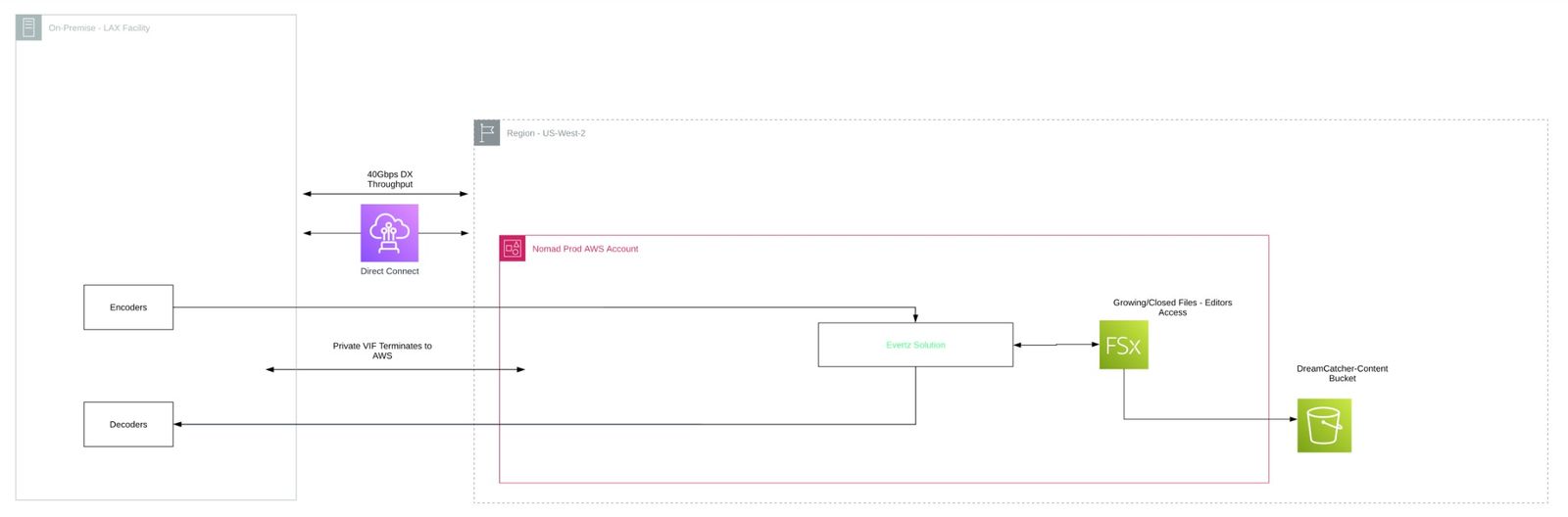Click the Nomad Prod account icon
The width and height of the screenshot is (1568, 517).
click(513, 249)
